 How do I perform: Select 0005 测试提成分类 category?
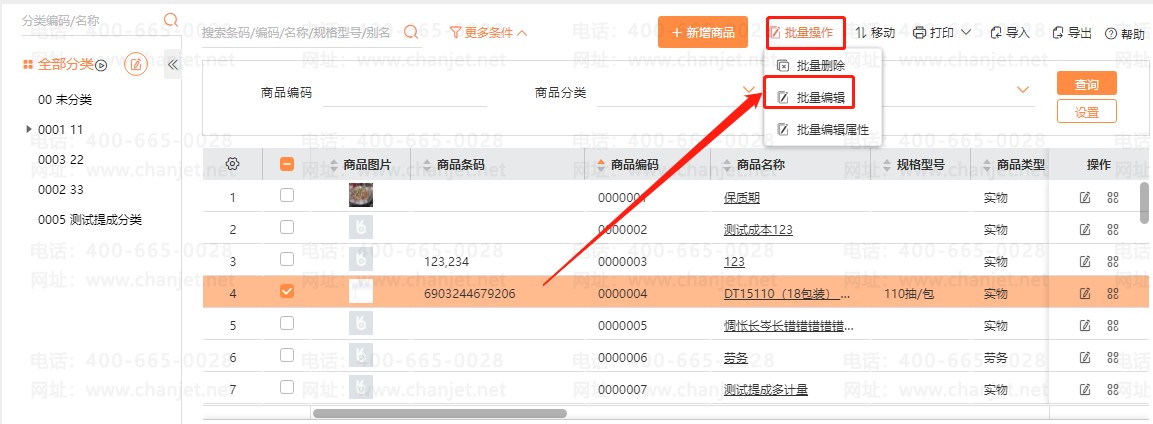[90, 220]
